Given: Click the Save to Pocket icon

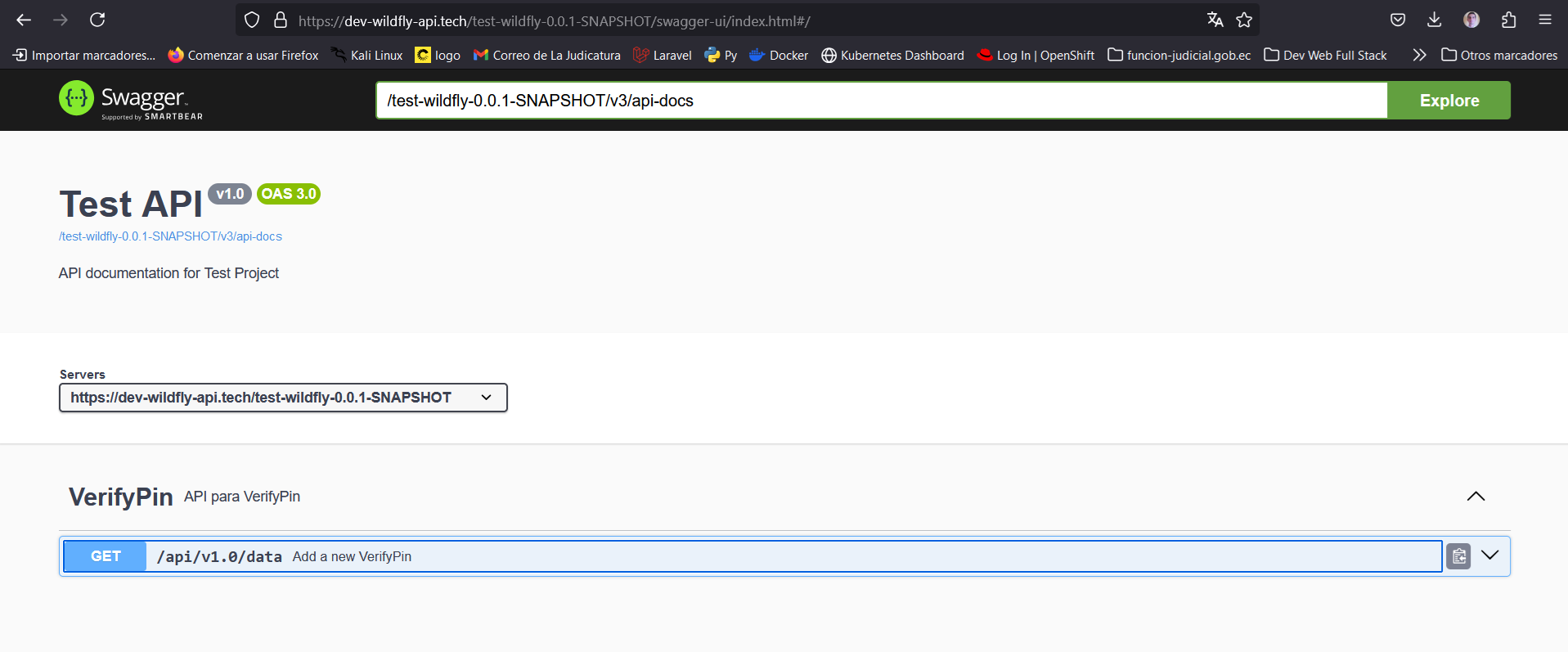Looking at the screenshot, I should pyautogui.click(x=1397, y=20).
